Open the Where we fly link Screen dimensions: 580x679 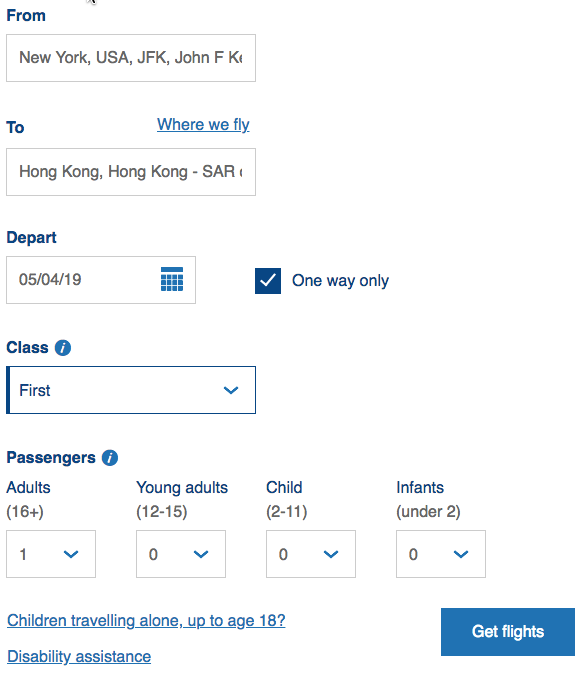tap(203, 125)
